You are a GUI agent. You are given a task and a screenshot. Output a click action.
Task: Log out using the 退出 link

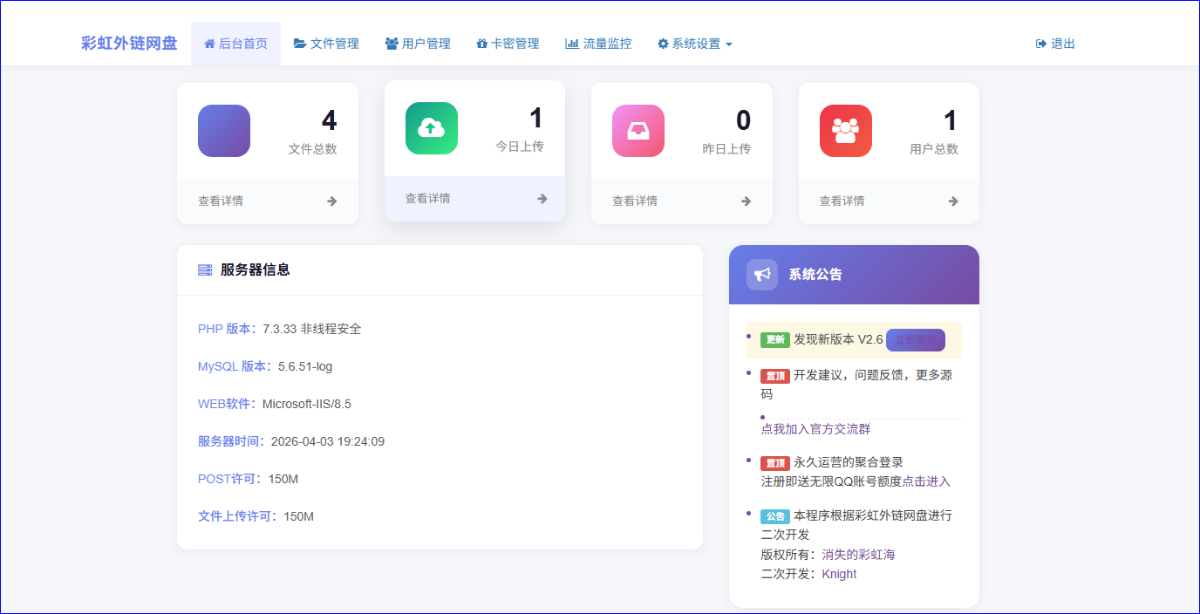coord(1055,44)
